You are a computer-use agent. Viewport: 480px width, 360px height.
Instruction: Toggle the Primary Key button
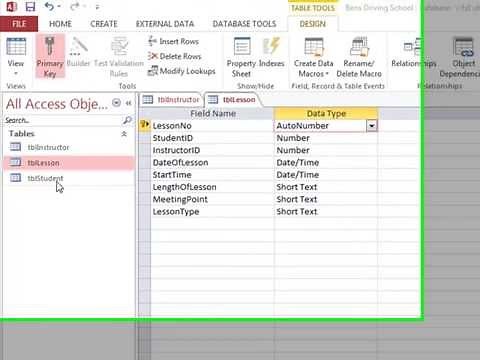coord(50,57)
